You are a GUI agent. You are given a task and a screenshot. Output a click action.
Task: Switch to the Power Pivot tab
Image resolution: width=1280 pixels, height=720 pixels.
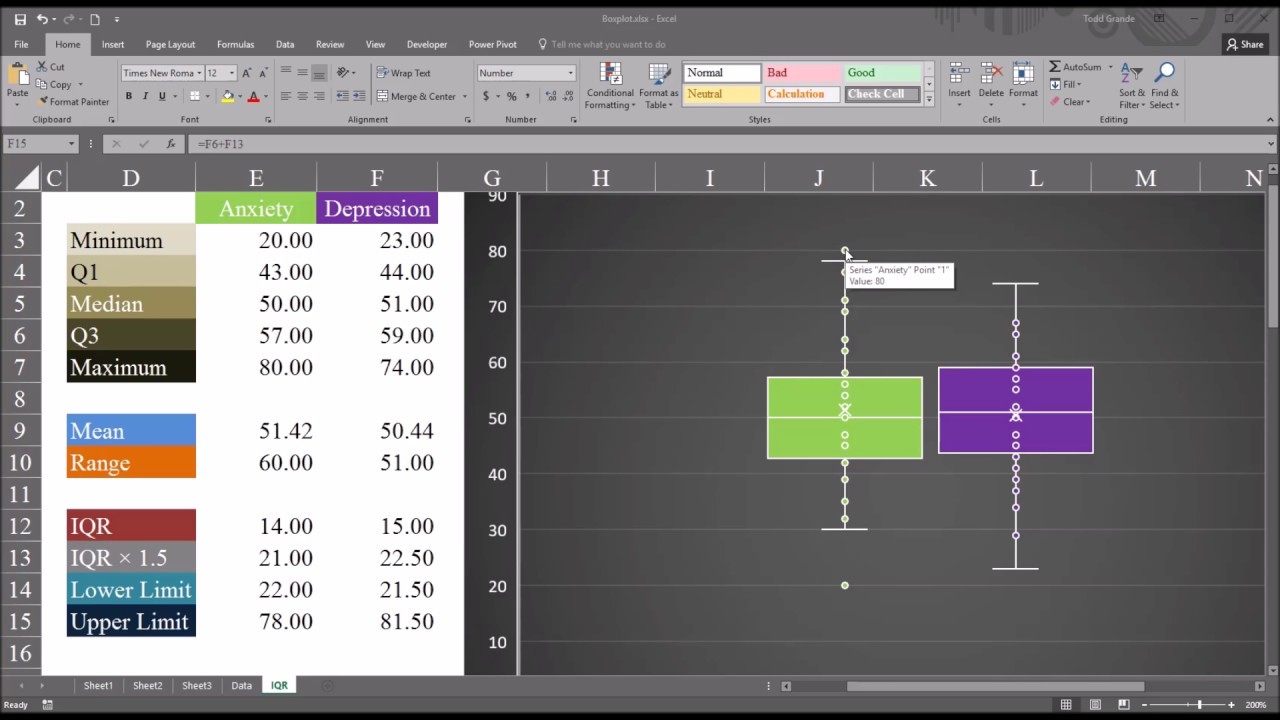(x=492, y=44)
